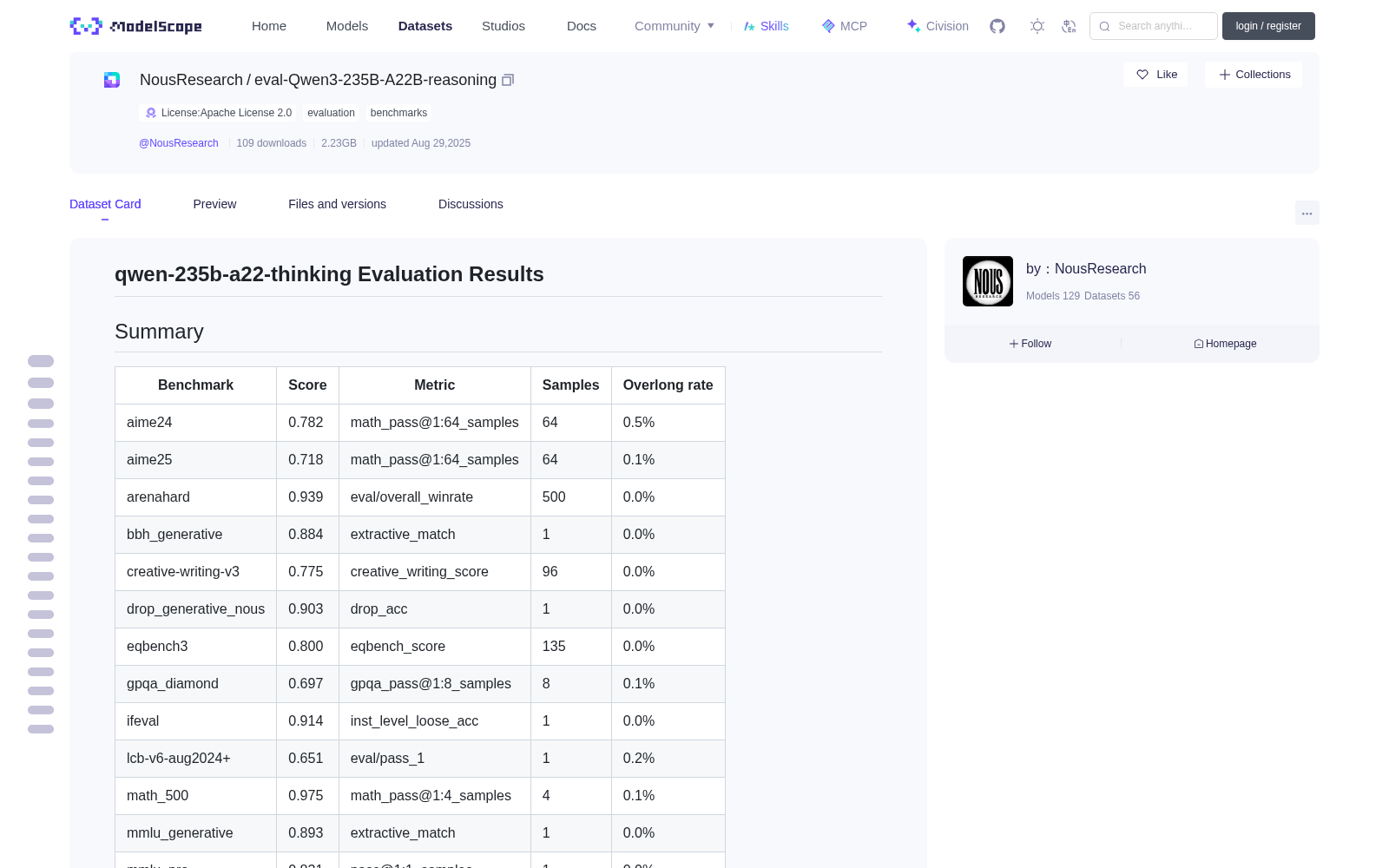Switch to the Files and versions tab
This screenshot has width=1389, height=868.
click(x=337, y=204)
